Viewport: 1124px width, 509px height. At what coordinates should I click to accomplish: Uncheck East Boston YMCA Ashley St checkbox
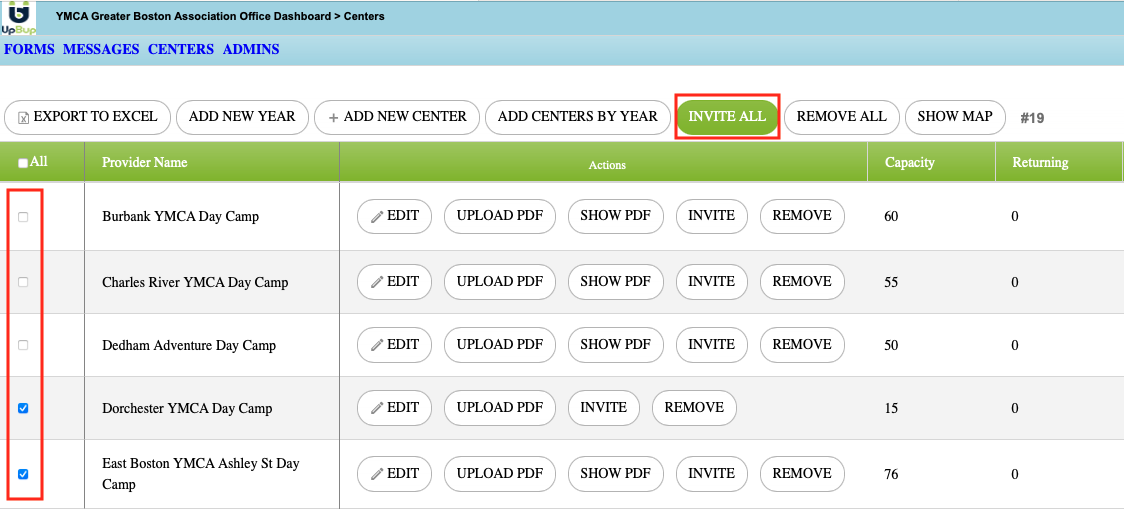[x=23, y=474]
